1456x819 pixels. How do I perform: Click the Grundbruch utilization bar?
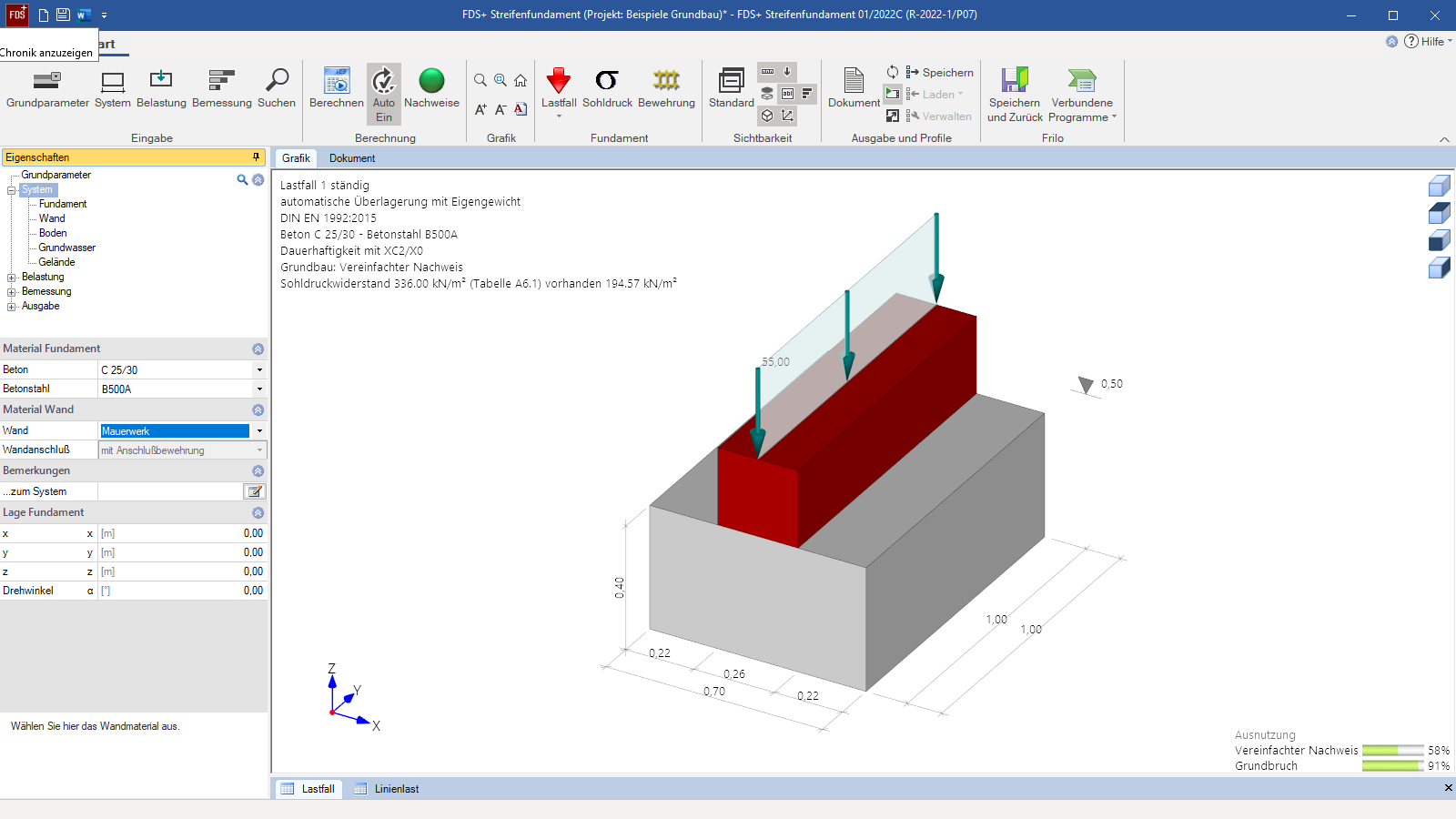tap(1393, 766)
